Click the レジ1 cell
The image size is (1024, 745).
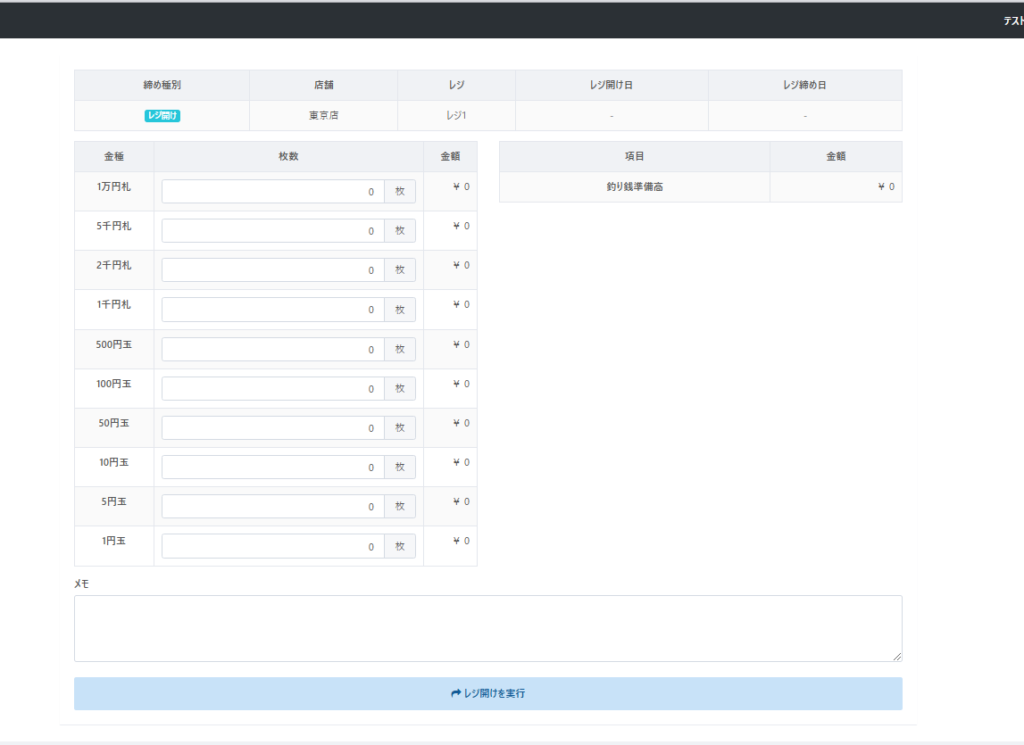click(x=456, y=116)
